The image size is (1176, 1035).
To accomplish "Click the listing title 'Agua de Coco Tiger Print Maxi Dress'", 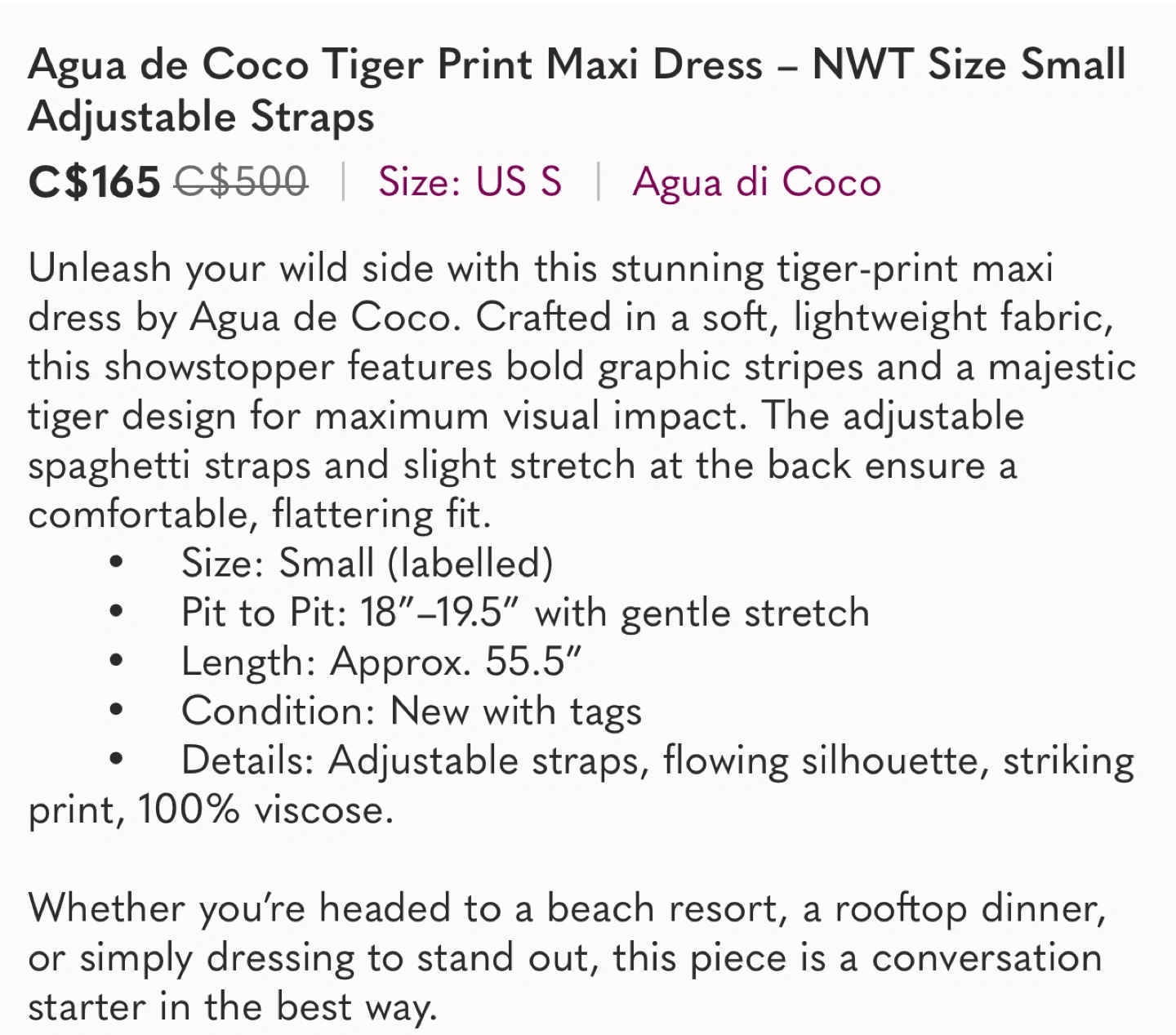I will [x=394, y=65].
